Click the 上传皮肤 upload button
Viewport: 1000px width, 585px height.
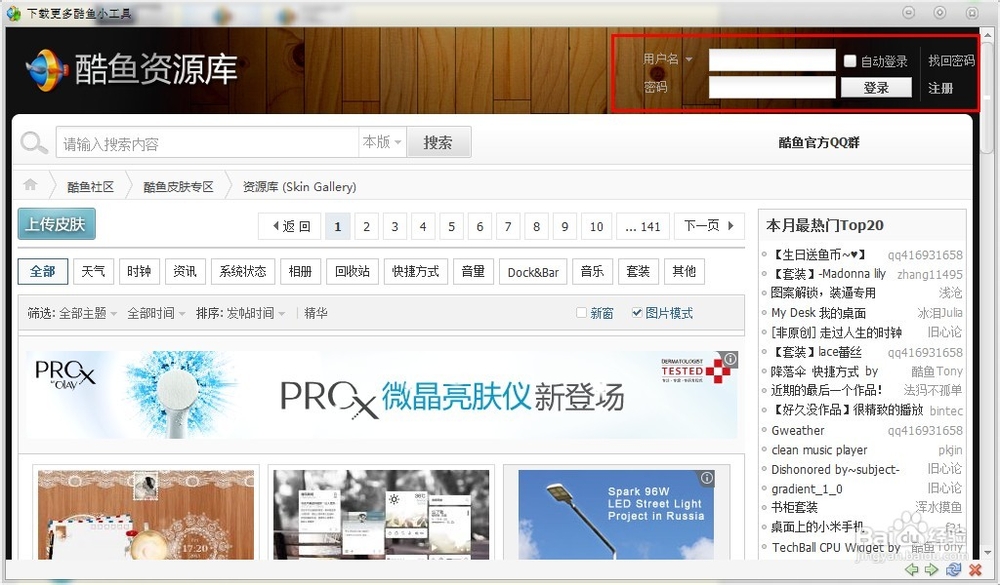(56, 224)
